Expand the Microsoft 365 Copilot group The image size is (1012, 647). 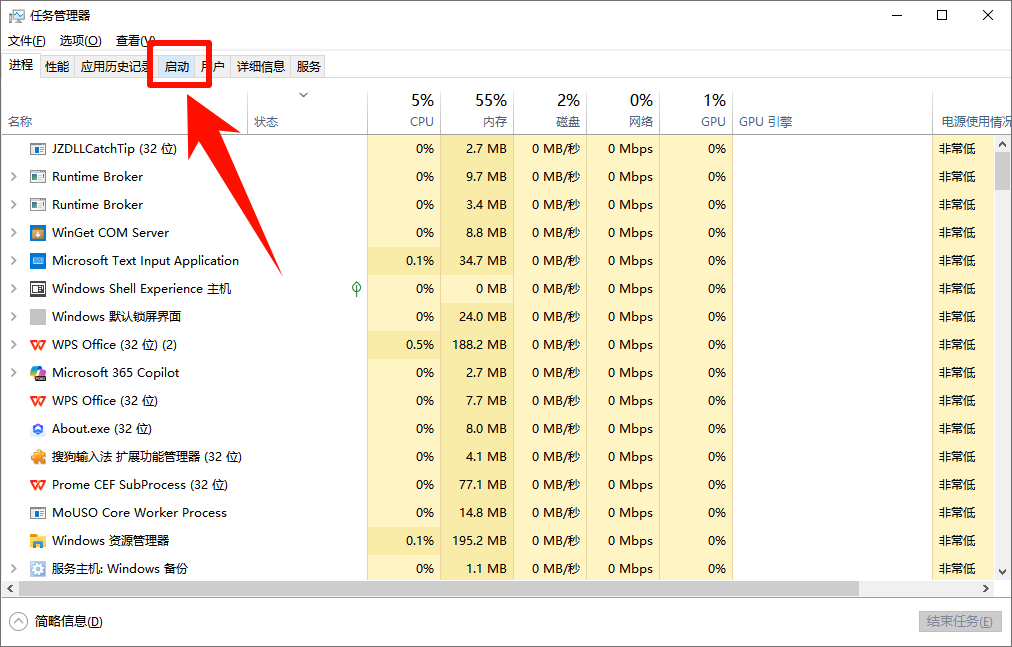14,373
